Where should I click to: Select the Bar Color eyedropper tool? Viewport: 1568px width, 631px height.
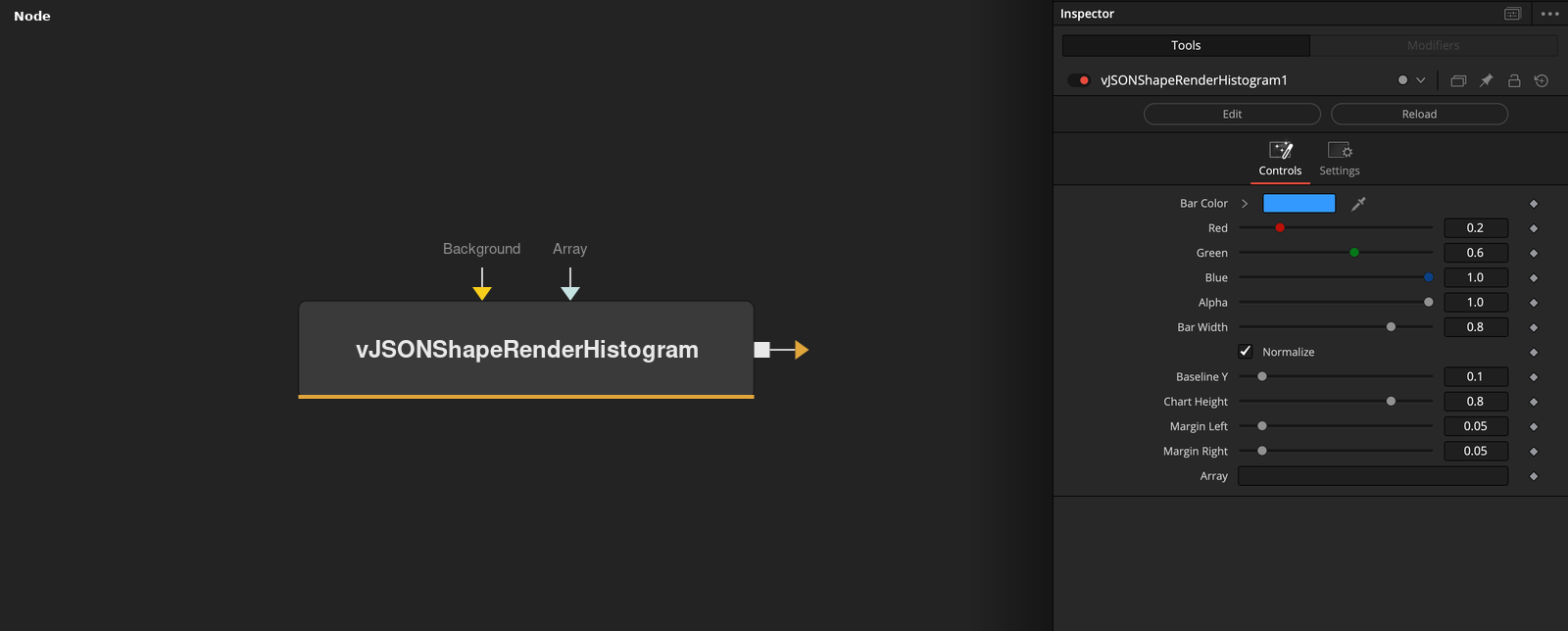pyautogui.click(x=1358, y=204)
